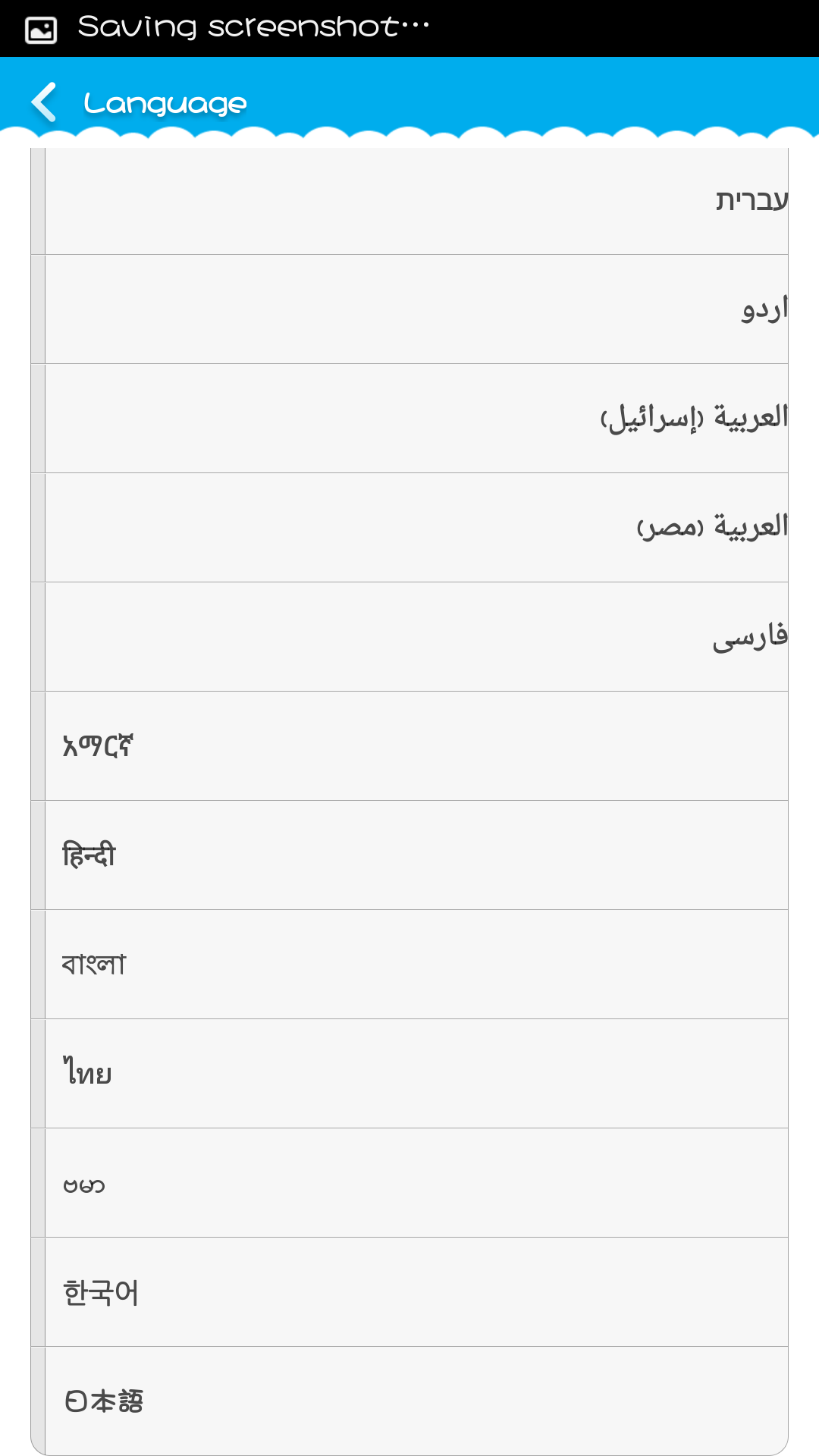Image resolution: width=819 pixels, height=1456 pixels.
Task: Tap the 'Saving screenshot' notification text
Action: [253, 27]
